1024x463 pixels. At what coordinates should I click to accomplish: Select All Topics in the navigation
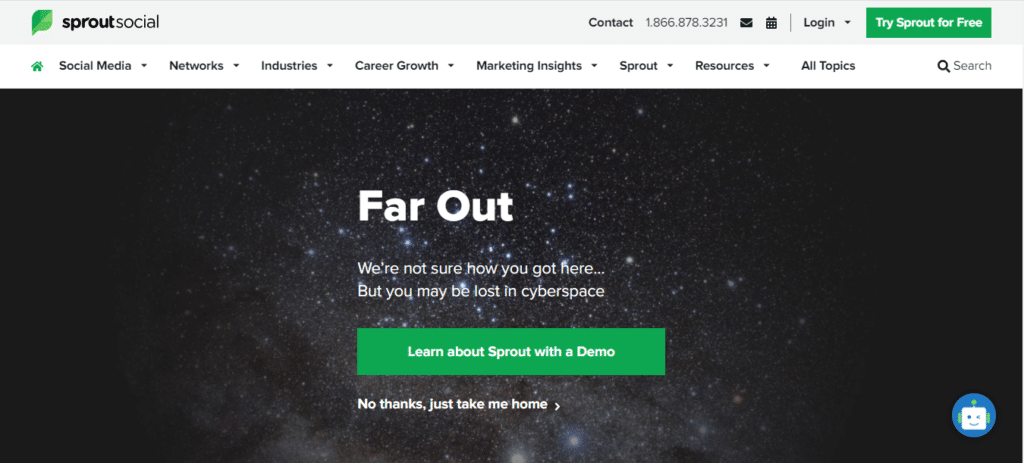pos(828,66)
